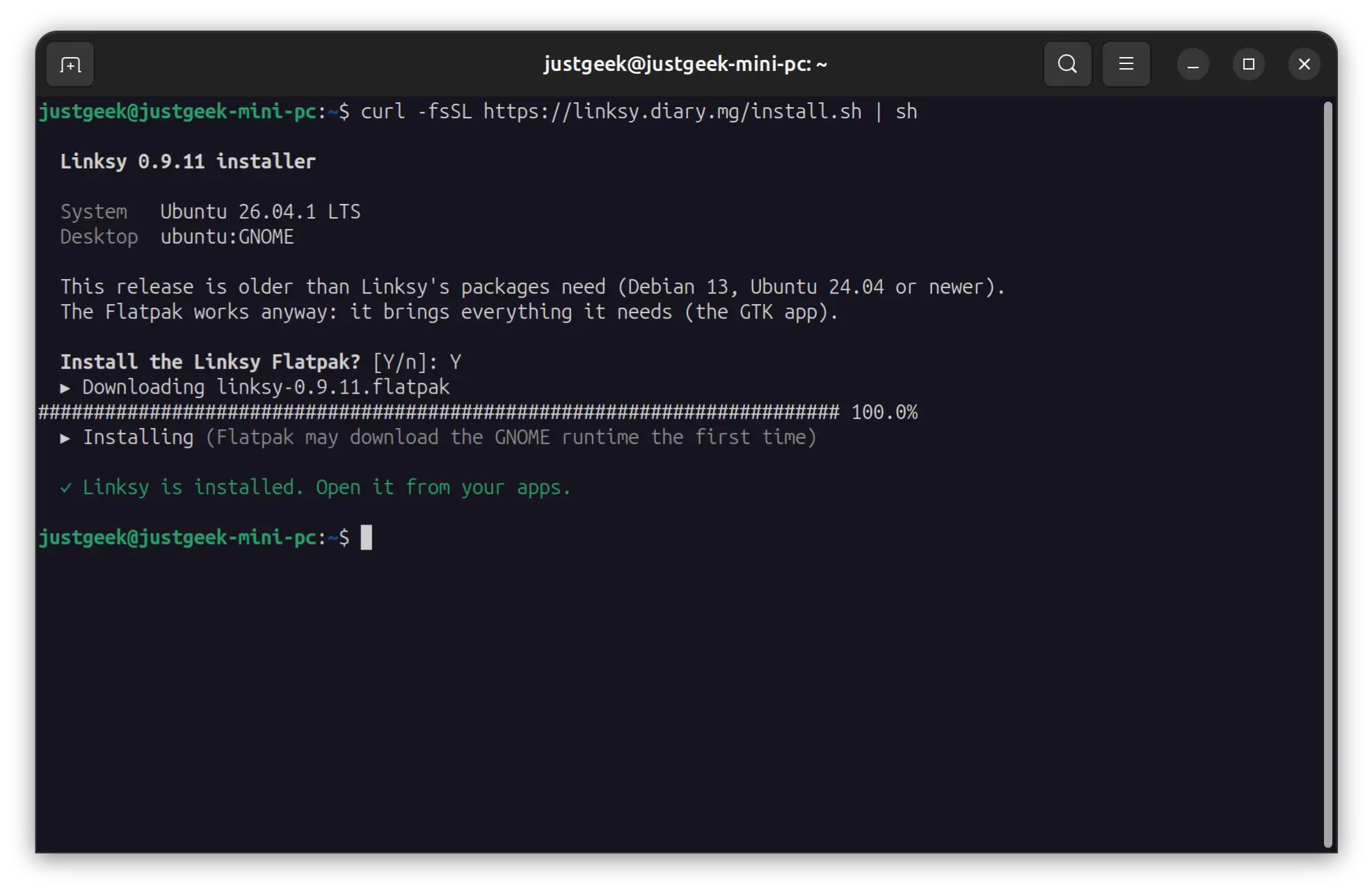The height and width of the screenshot is (892, 1372).
Task: Click the 'Installing (Flatpak may download' line
Action: coord(438,437)
